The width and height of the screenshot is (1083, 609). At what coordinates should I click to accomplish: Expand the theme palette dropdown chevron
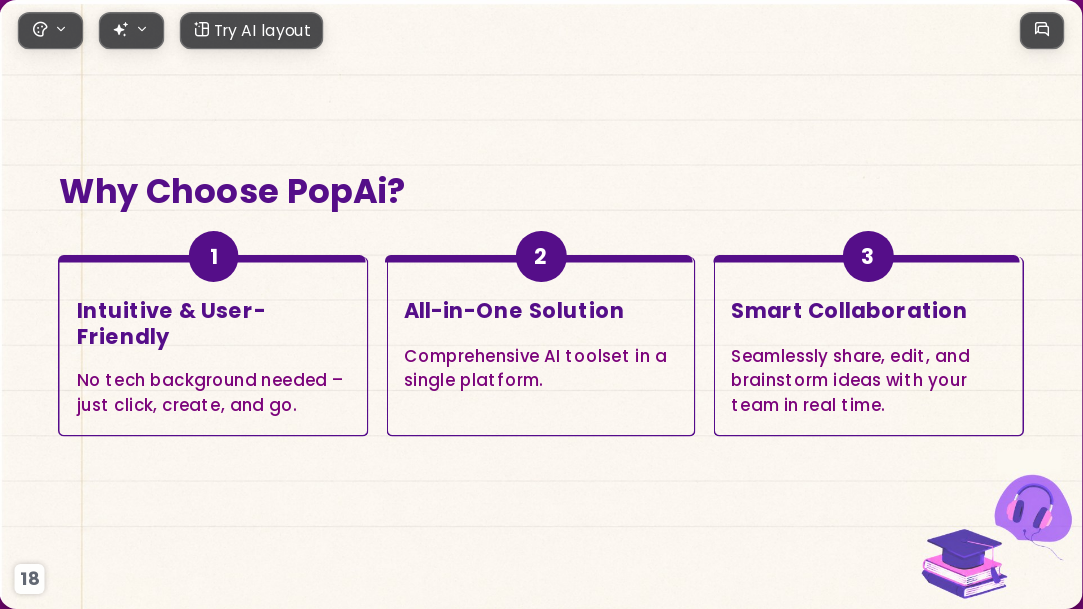point(61,30)
